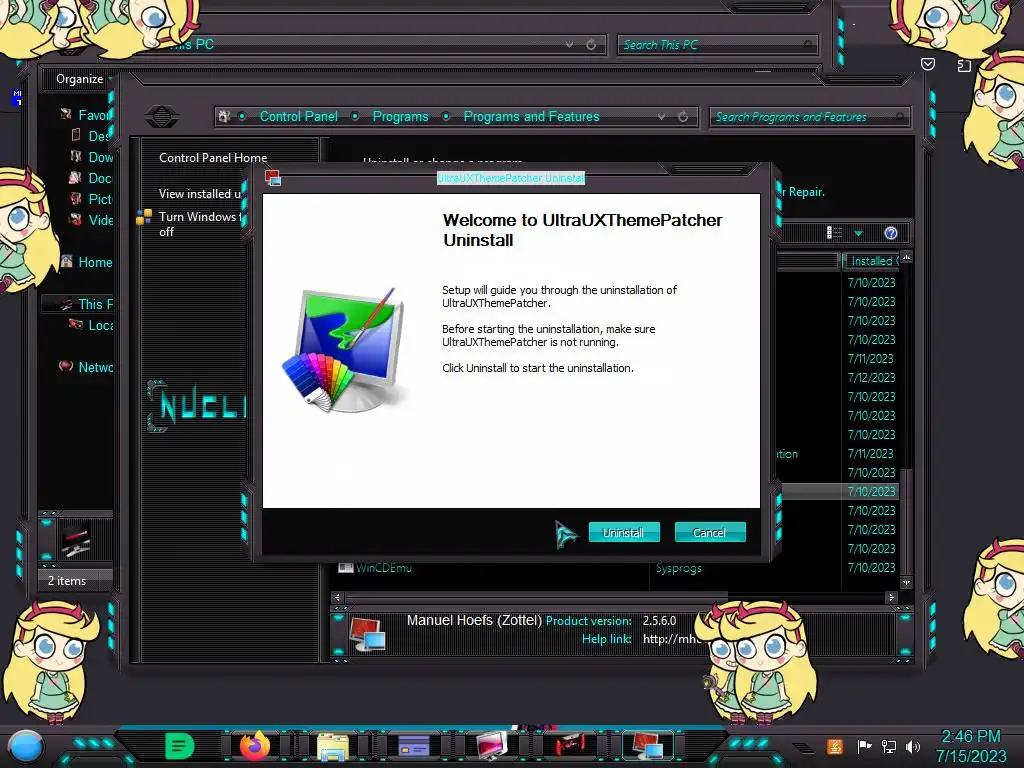This screenshot has width=1024, height=768.
Task: Click the details pane program icon
Action: click(x=366, y=633)
